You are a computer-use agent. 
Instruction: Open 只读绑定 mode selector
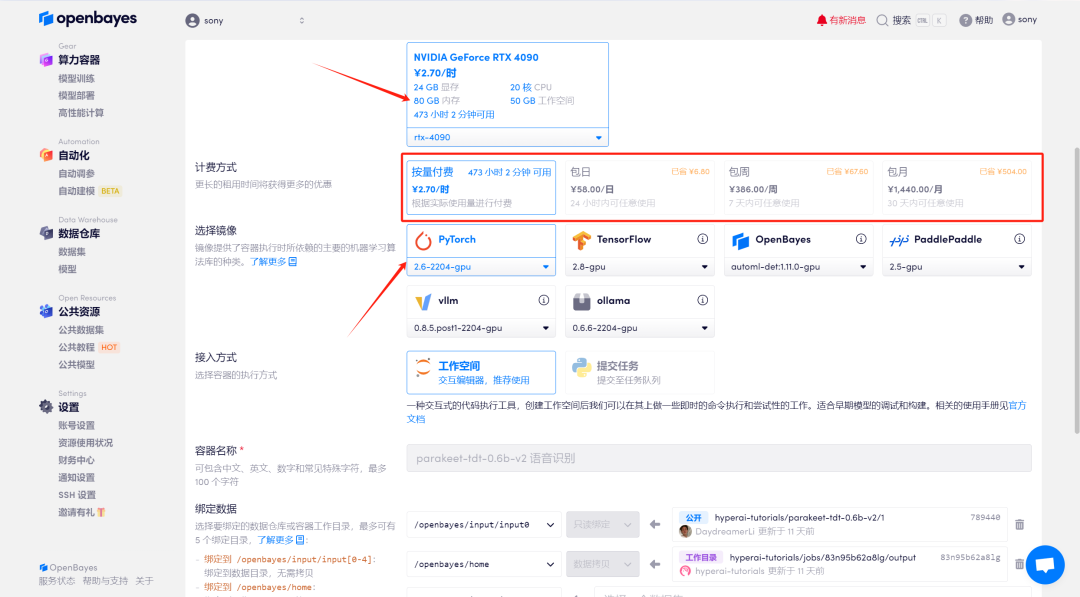603,525
